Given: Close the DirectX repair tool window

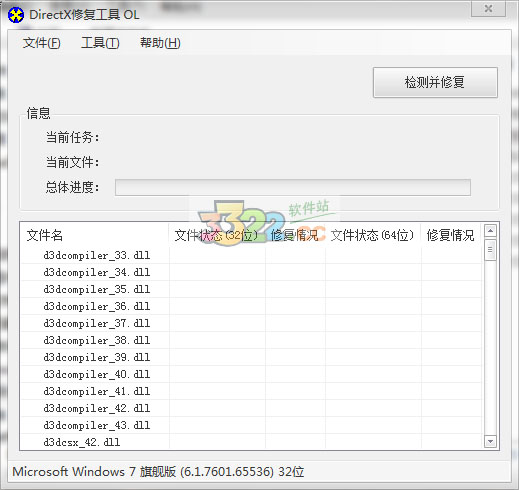Looking at the screenshot, I should click(x=488, y=8).
